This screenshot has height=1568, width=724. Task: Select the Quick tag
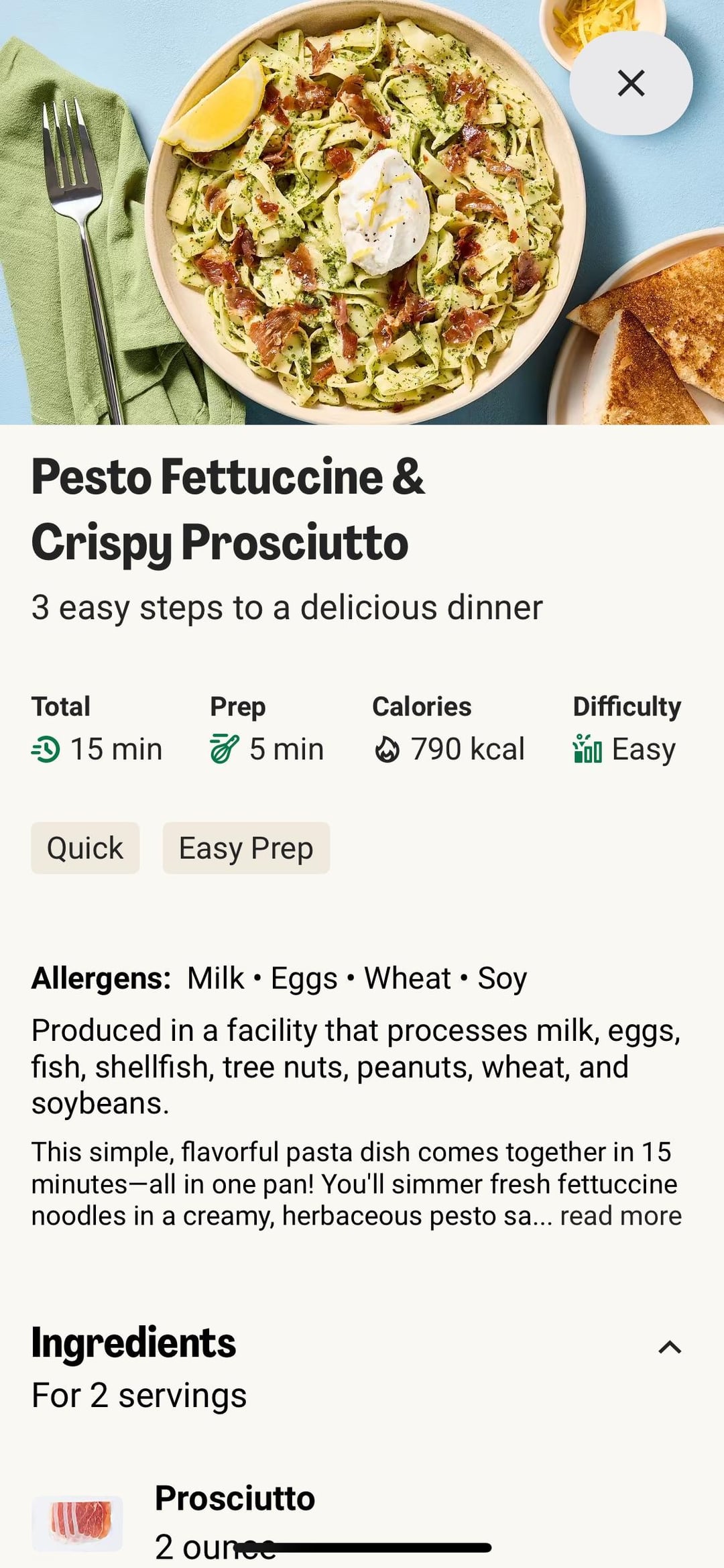coord(85,848)
